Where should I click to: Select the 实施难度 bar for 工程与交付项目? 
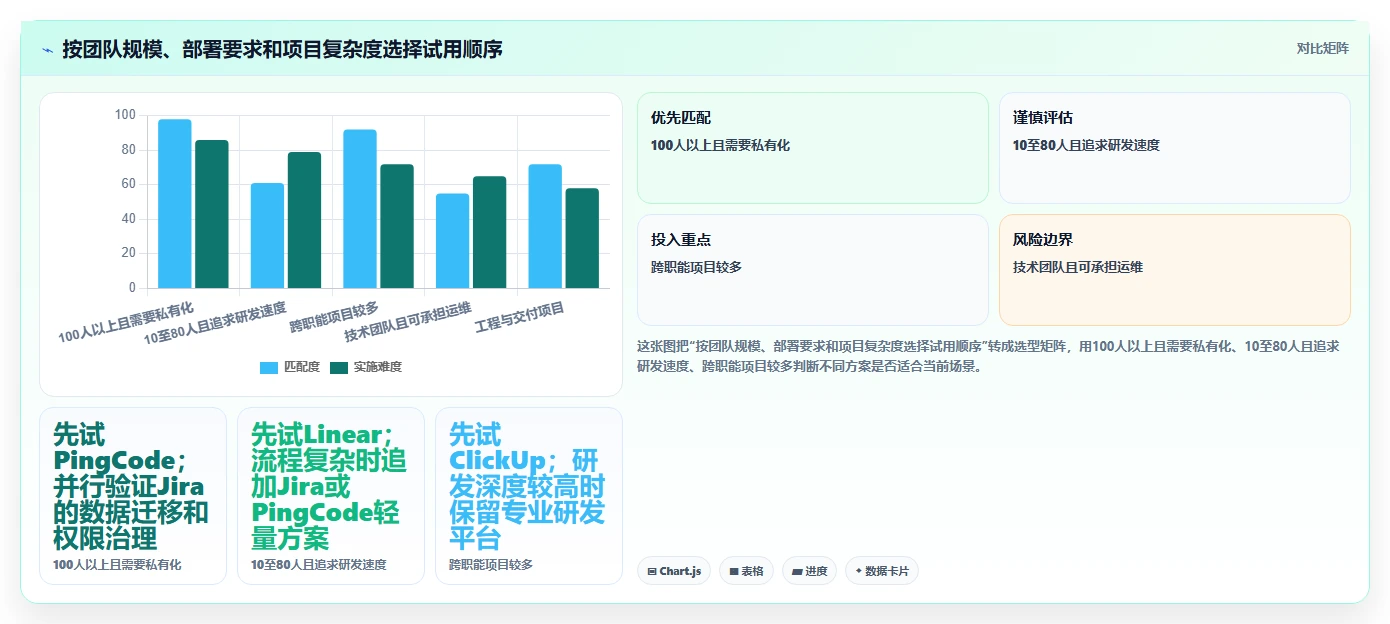[x=582, y=238]
